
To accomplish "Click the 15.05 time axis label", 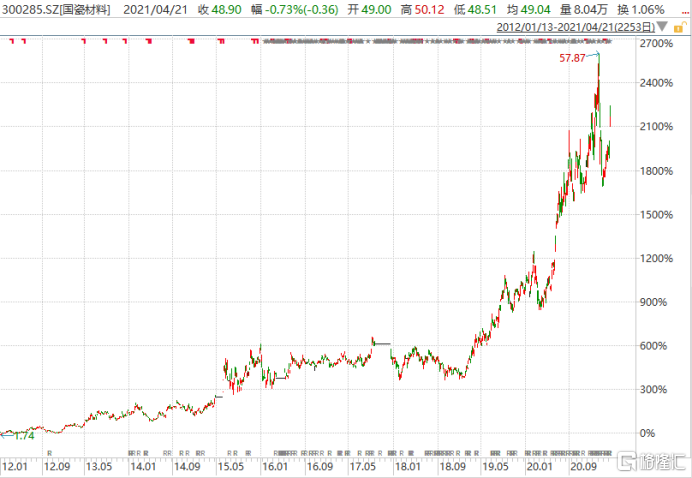I will click(231, 467).
